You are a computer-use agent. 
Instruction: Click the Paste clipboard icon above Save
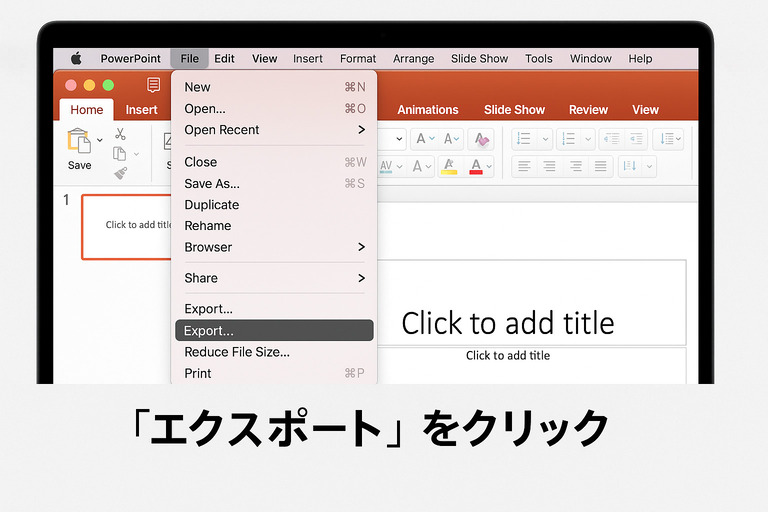click(79, 141)
